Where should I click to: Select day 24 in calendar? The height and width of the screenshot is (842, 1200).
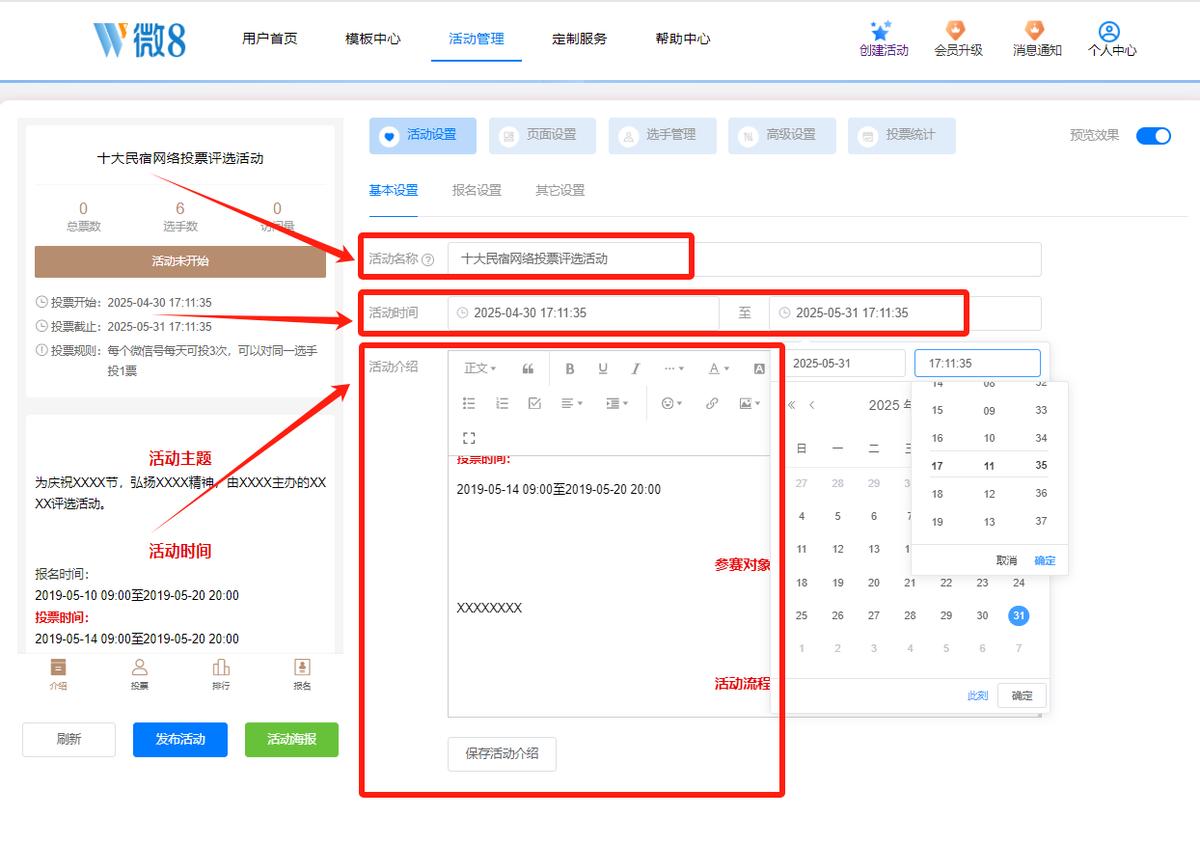pos(1018,583)
